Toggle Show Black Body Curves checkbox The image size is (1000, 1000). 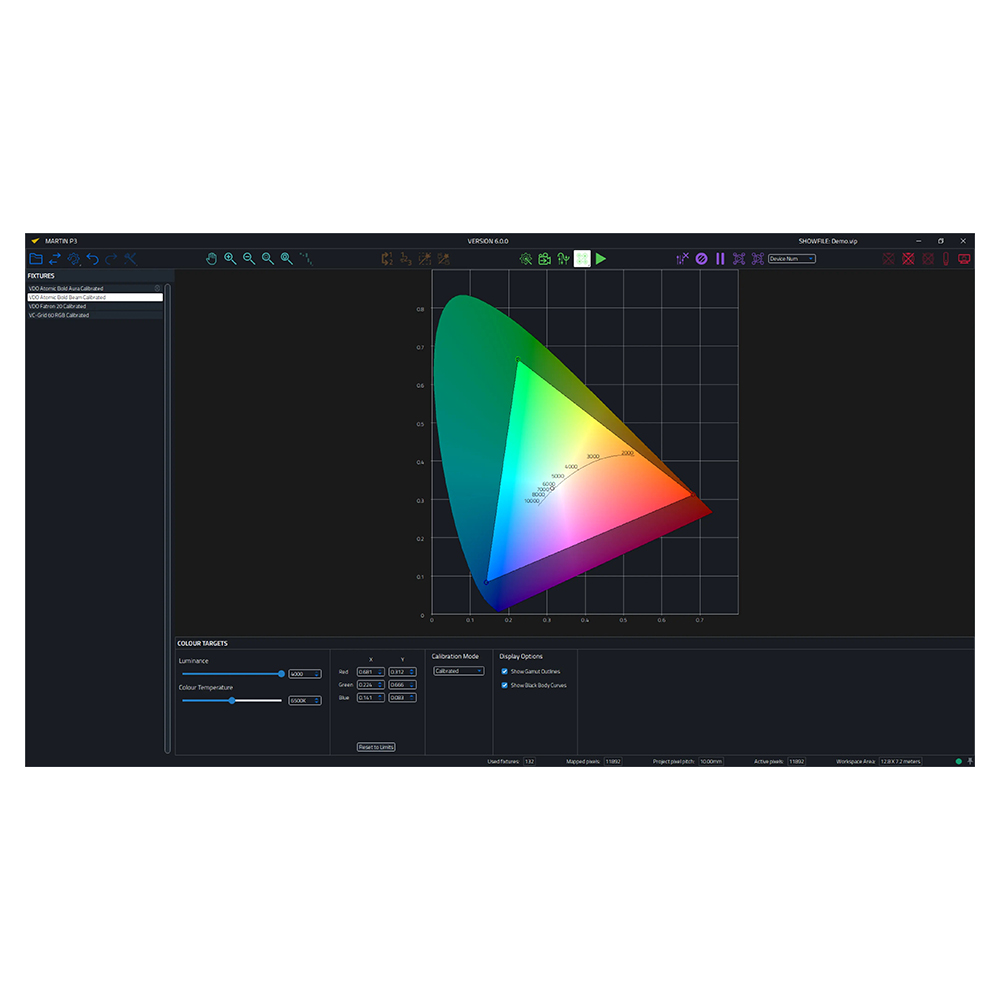[x=504, y=686]
